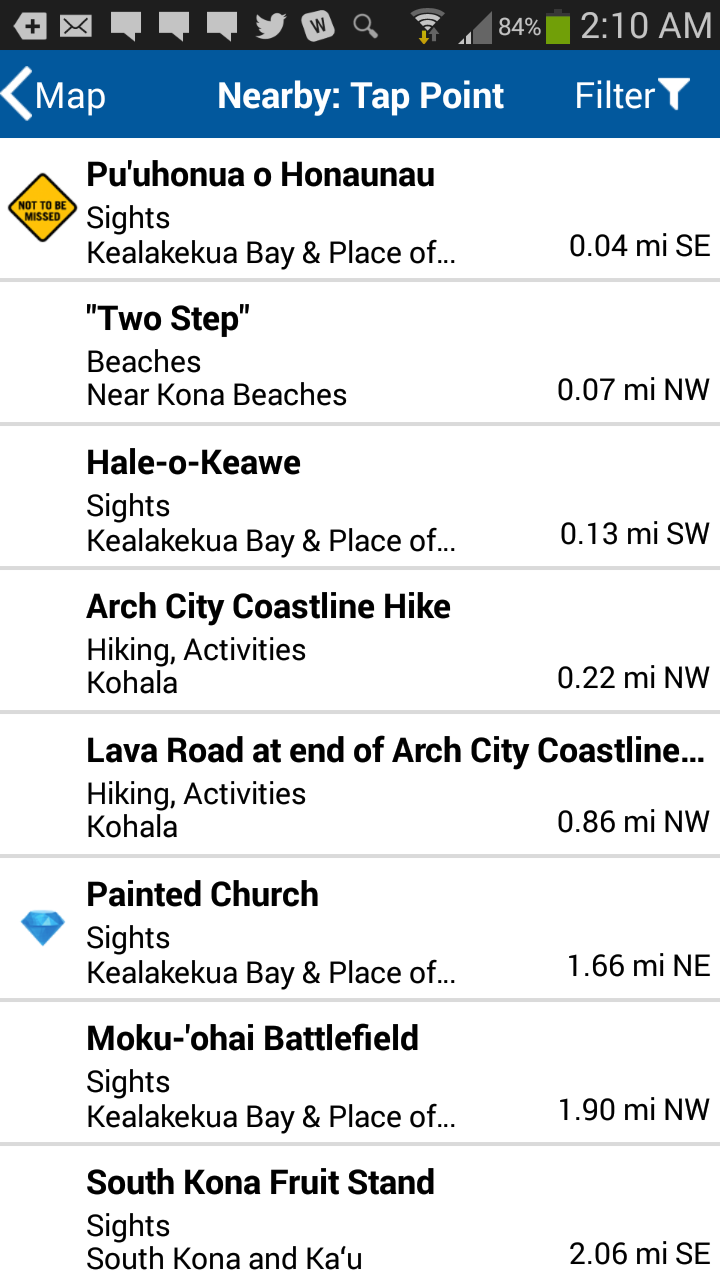Screen dimensions: 720x1280
Task: Tap the Not To Be Missed sign icon
Action: click(x=42, y=208)
